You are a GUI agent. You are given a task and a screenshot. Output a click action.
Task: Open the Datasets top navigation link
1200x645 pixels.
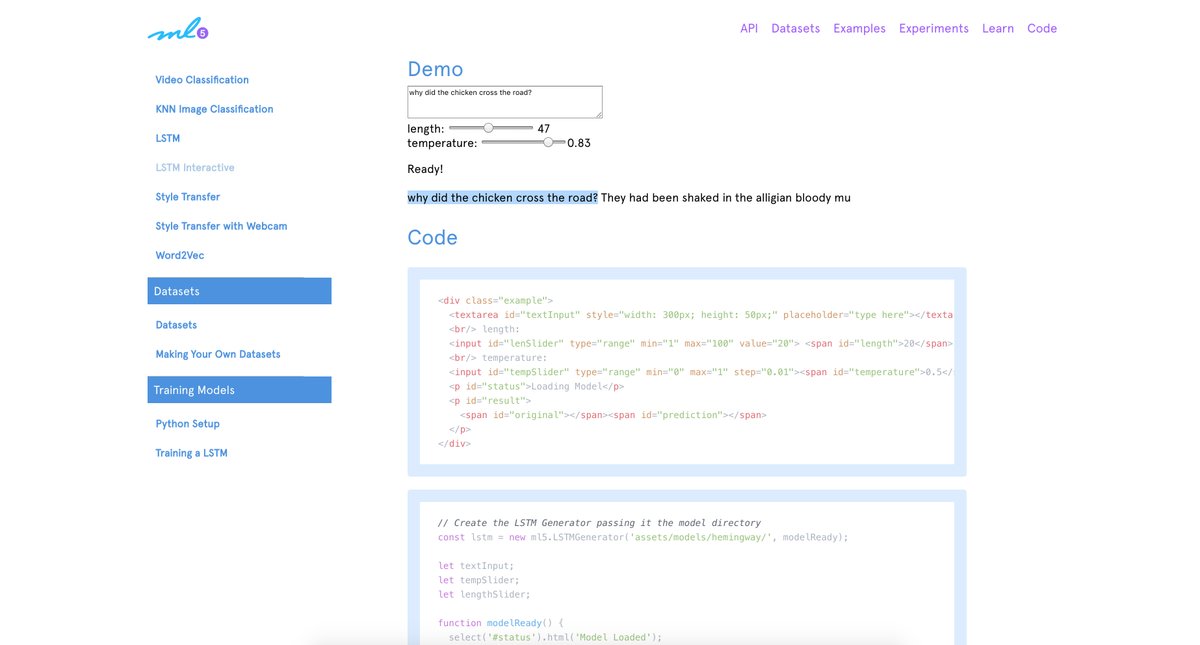click(x=796, y=29)
